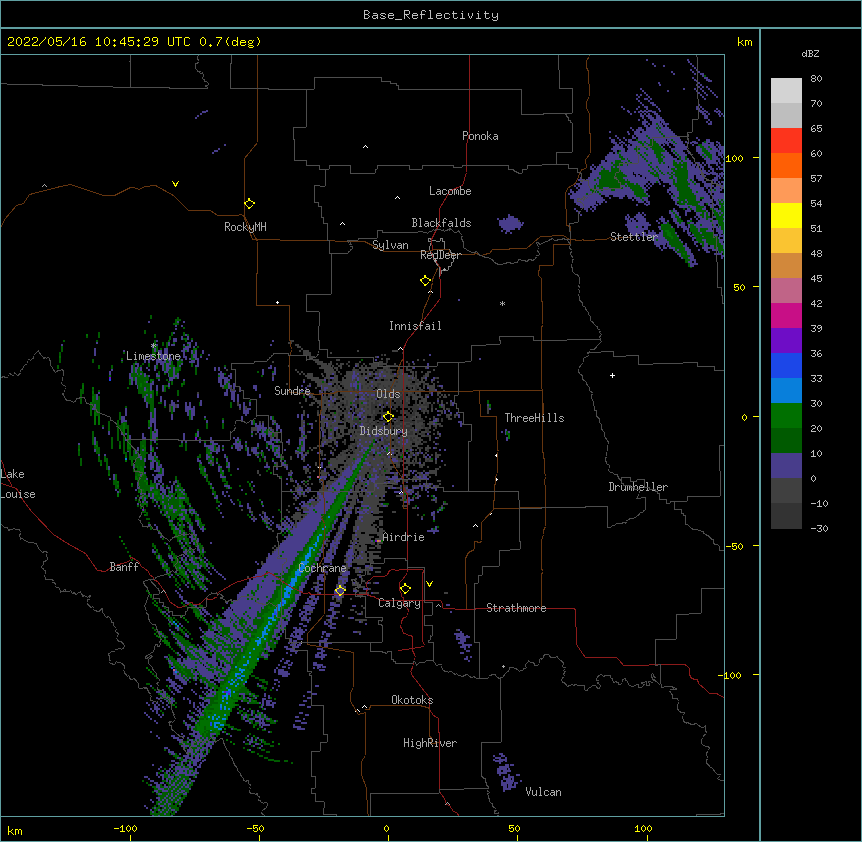
Task: Select the HighRiver label
Action: coord(430,743)
